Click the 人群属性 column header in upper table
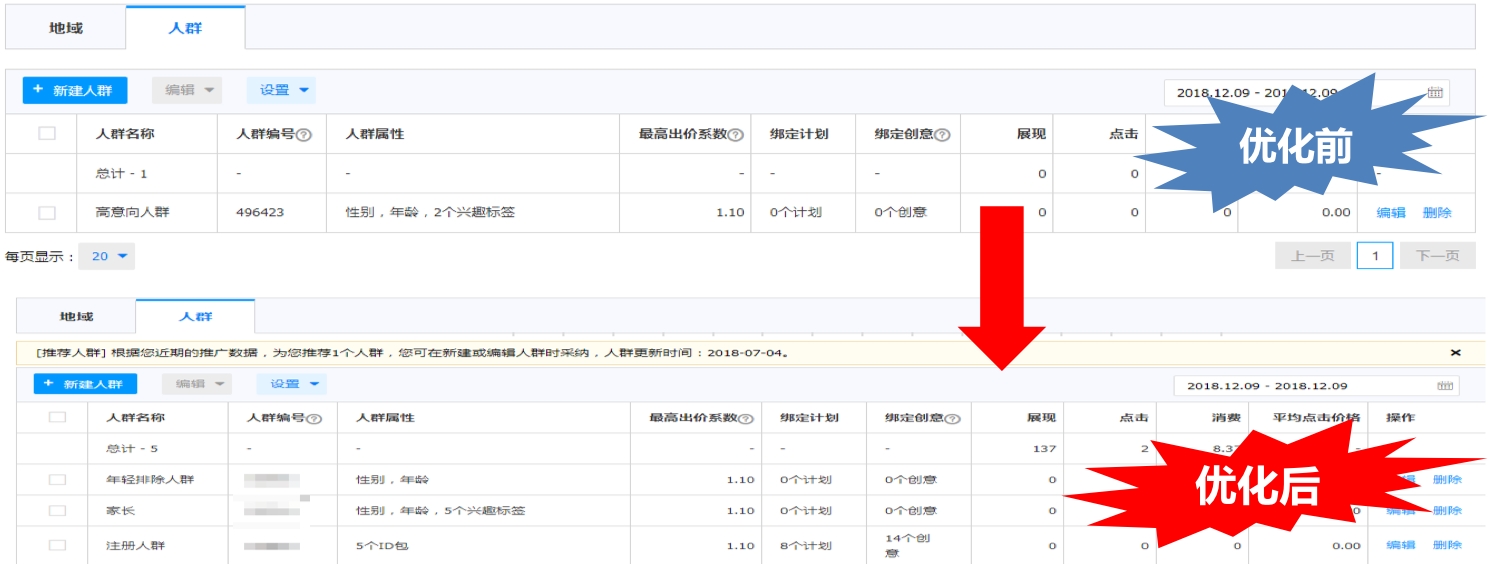 click(x=375, y=134)
